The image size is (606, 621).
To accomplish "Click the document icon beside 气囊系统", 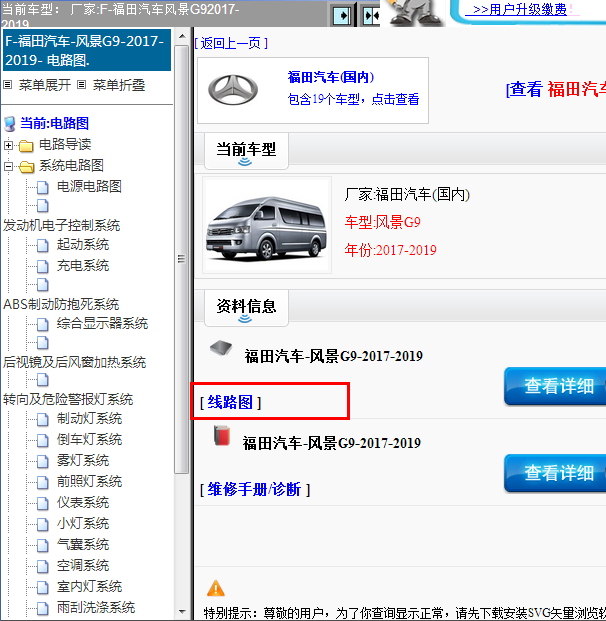I will pos(43,546).
